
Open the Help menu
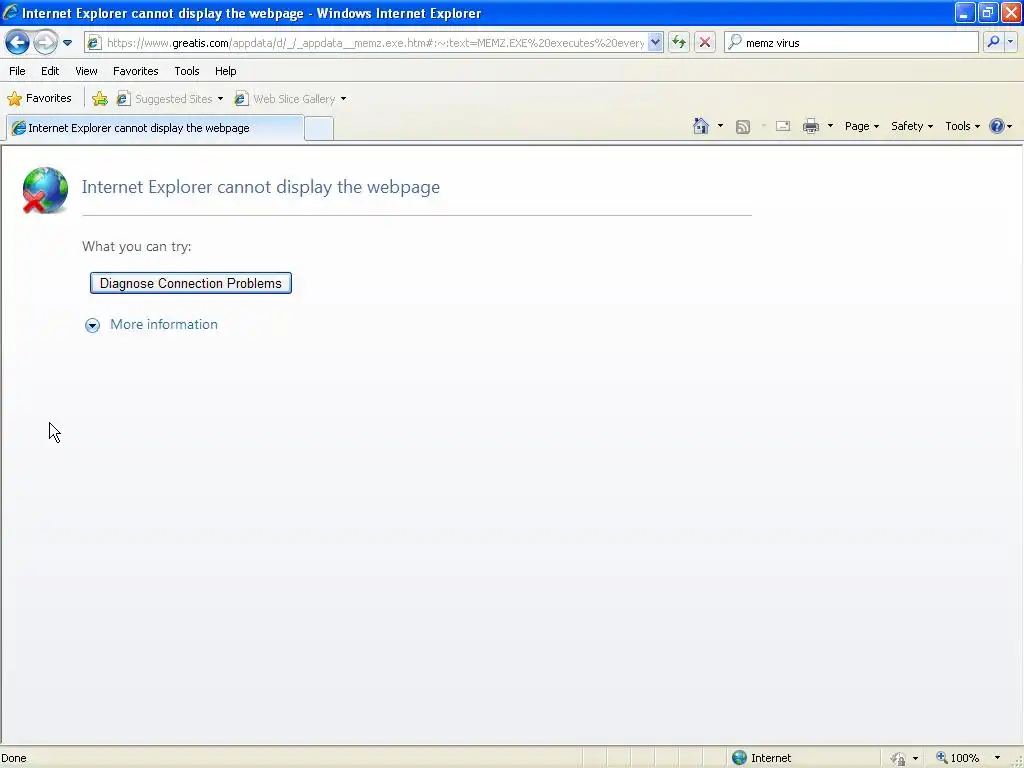coord(225,71)
